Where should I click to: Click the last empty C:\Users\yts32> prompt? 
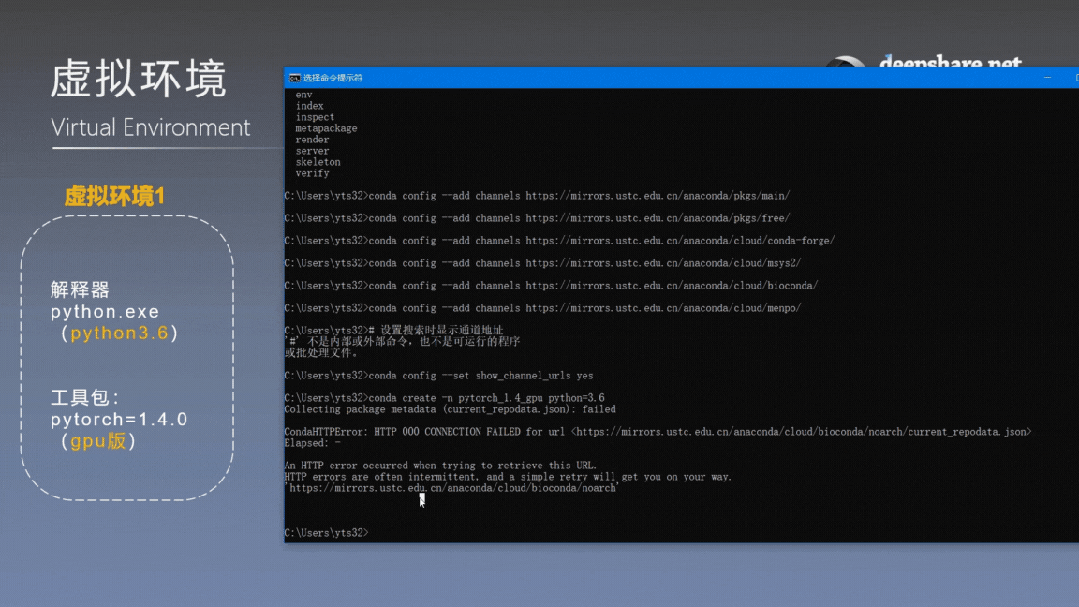tap(326, 533)
